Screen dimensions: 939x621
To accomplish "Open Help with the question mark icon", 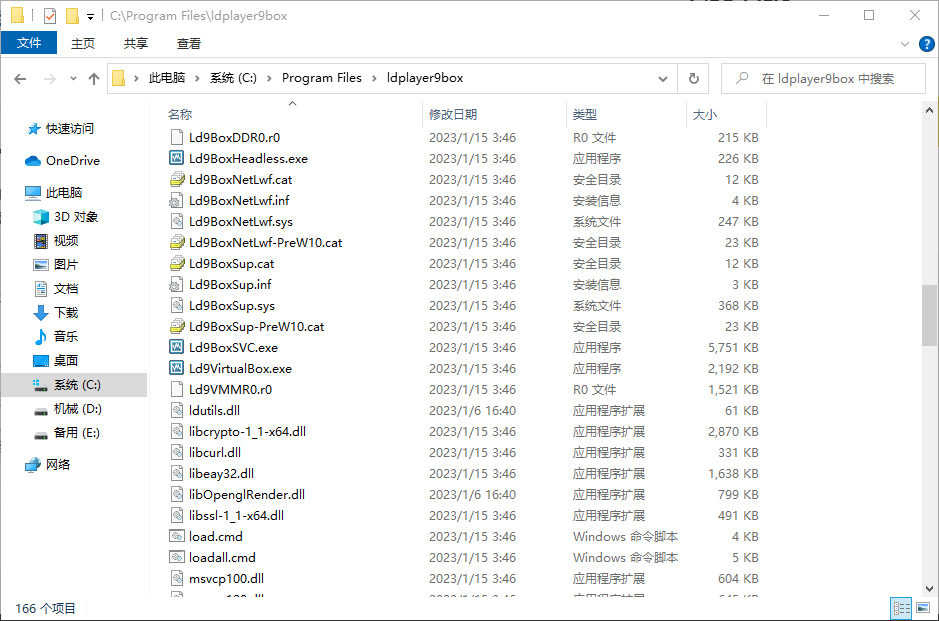I will click(x=929, y=44).
